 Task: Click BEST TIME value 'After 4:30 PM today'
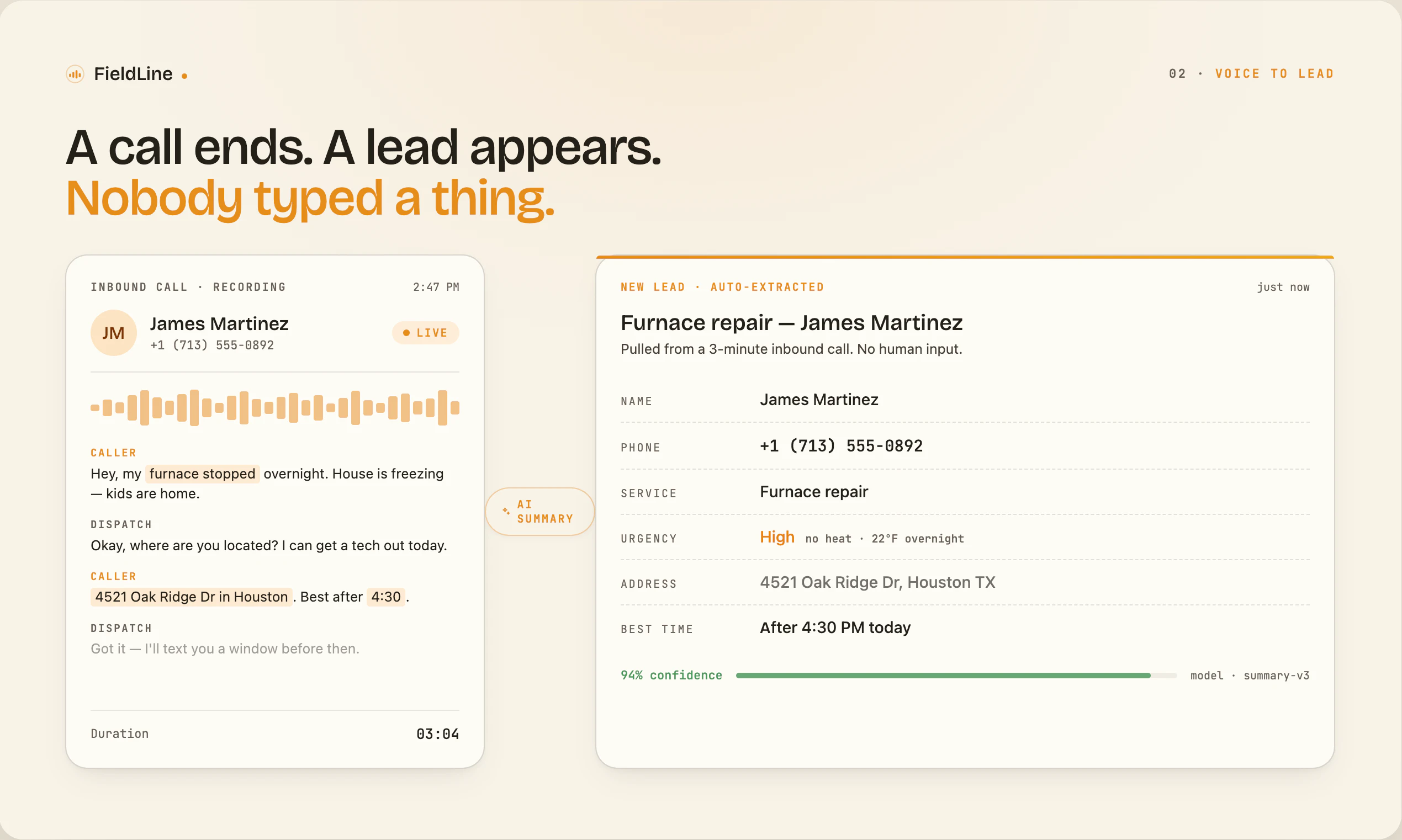[x=835, y=628]
